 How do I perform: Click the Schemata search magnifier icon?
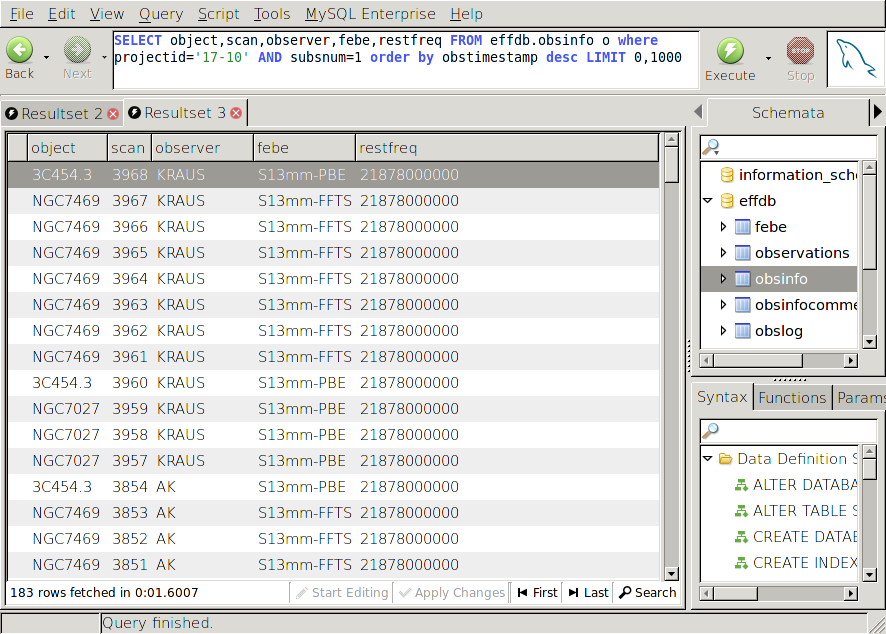710,147
